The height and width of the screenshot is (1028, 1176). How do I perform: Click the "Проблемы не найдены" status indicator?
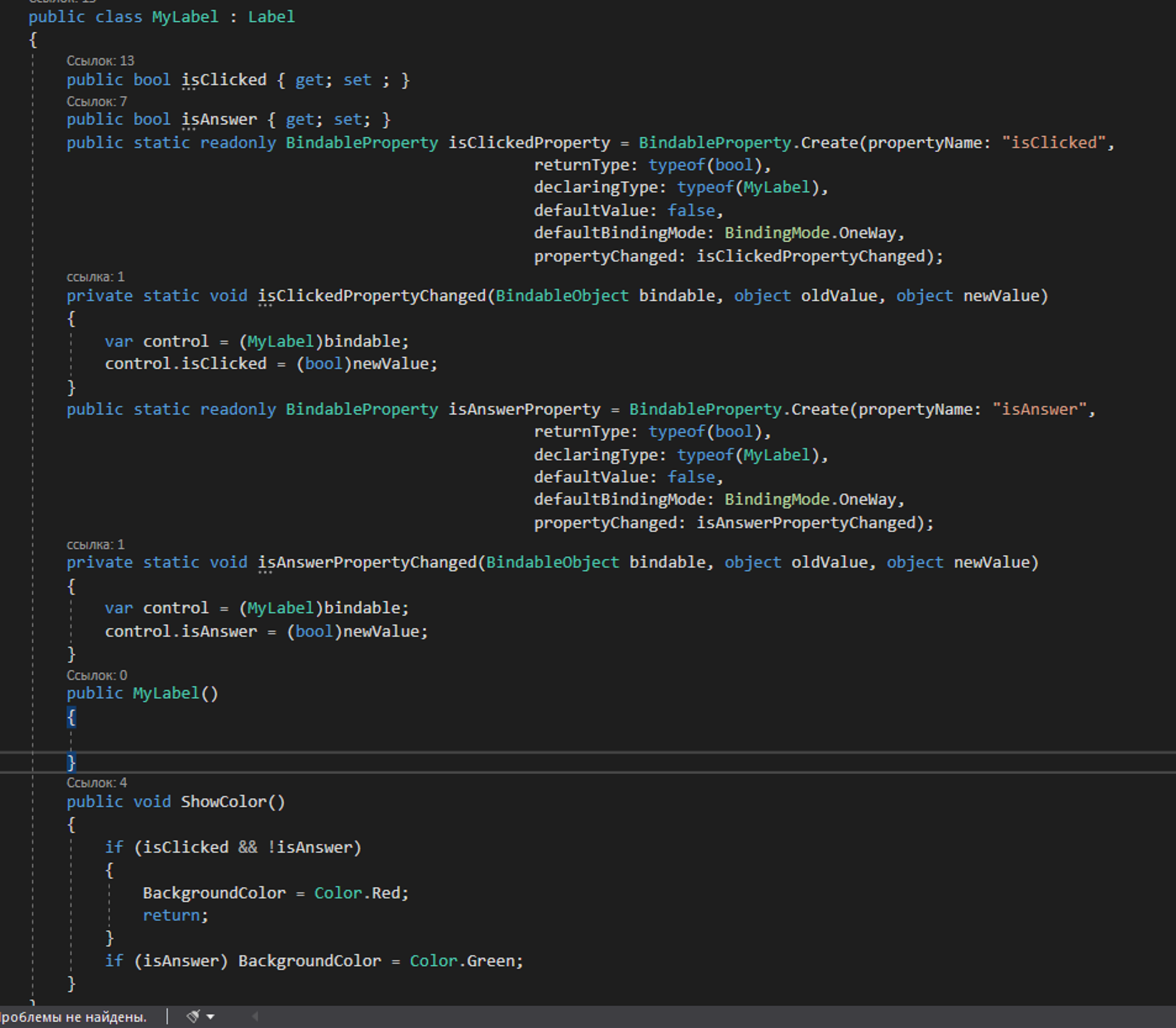pyautogui.click(x=73, y=1017)
